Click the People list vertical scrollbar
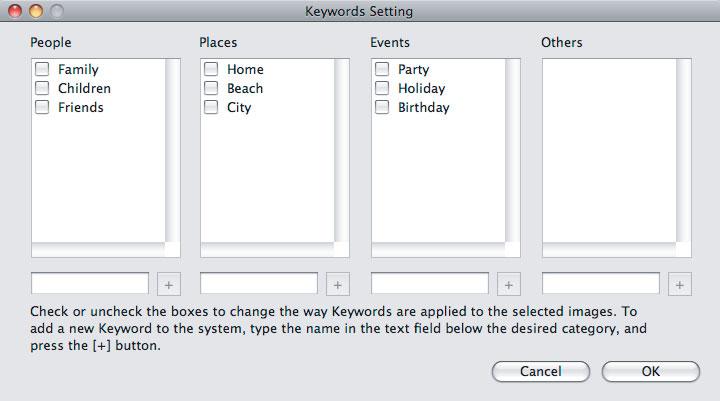Viewport: 720px width, 401px height. (x=173, y=150)
